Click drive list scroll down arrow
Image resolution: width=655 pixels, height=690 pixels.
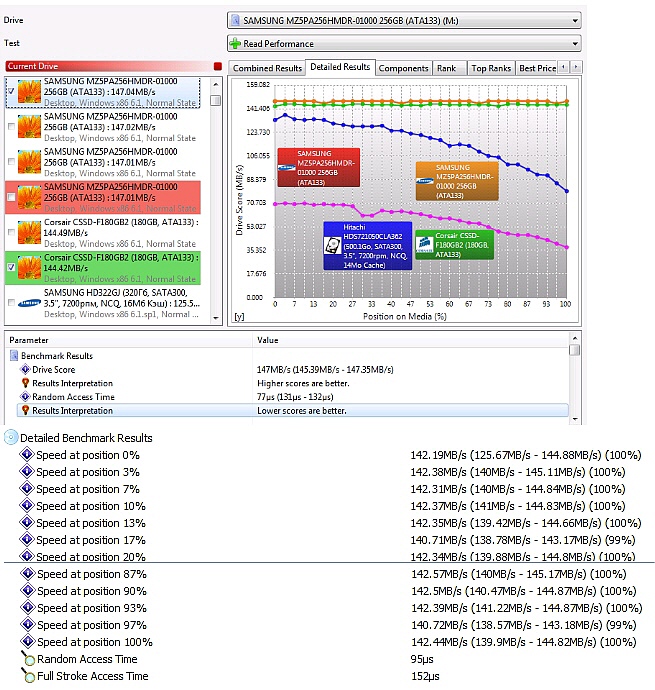[x=216, y=318]
